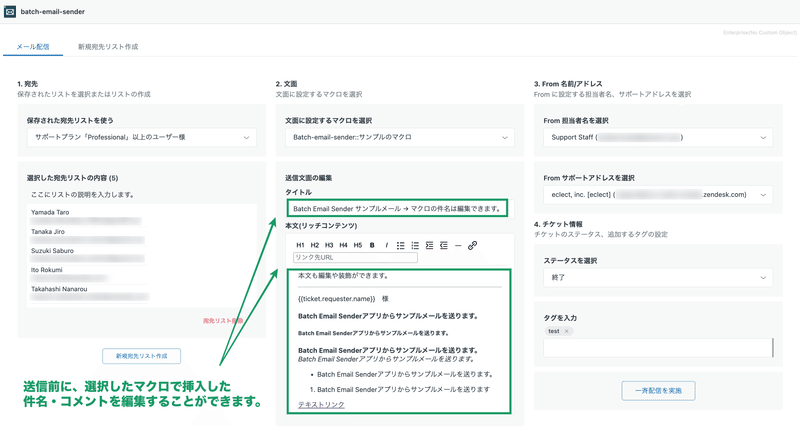This screenshot has width=800, height=426.
Task: Open the ticket status dropdown showing 終了
Action: (x=658, y=278)
